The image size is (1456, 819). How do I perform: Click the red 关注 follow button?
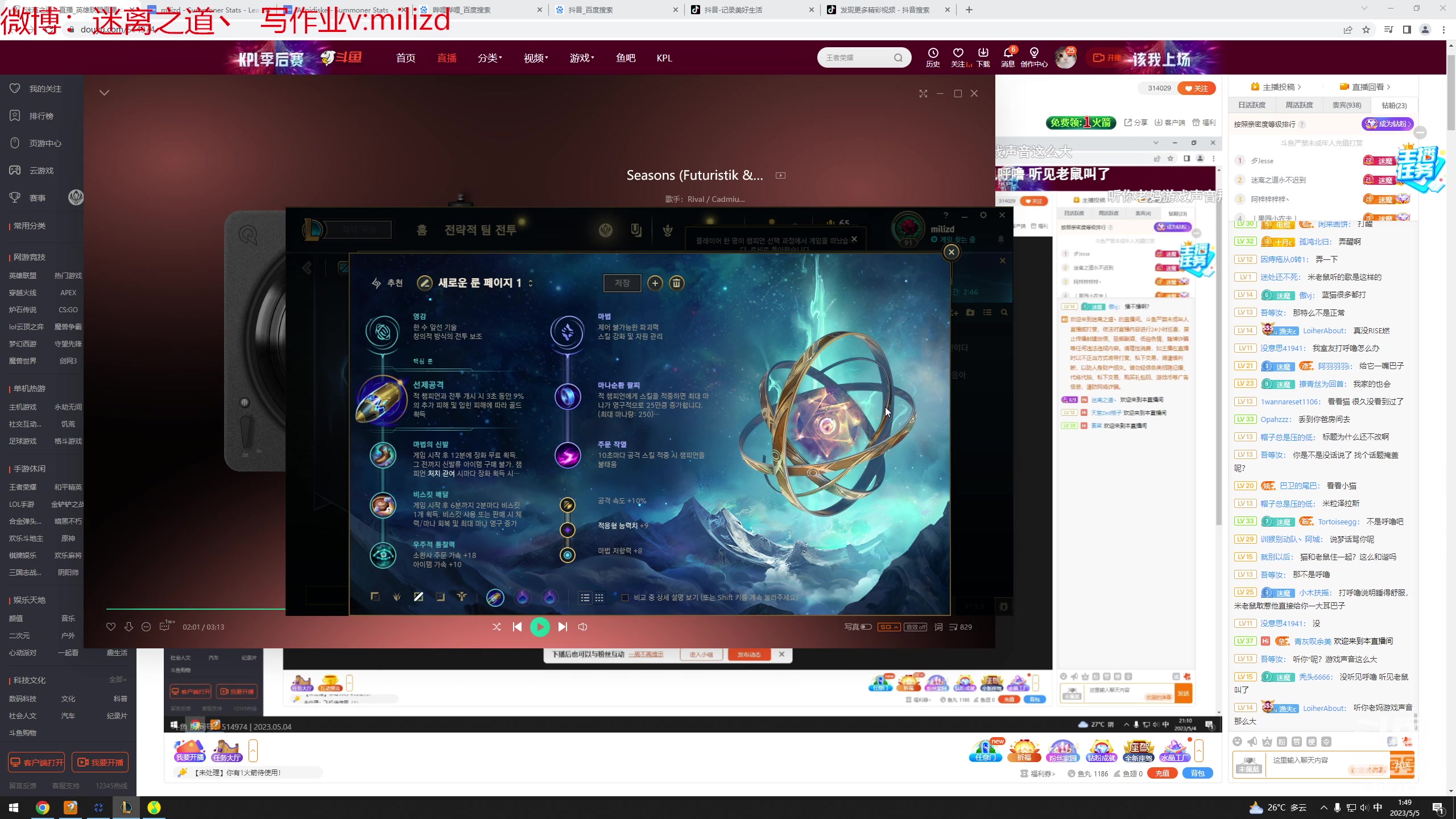pos(1197,88)
